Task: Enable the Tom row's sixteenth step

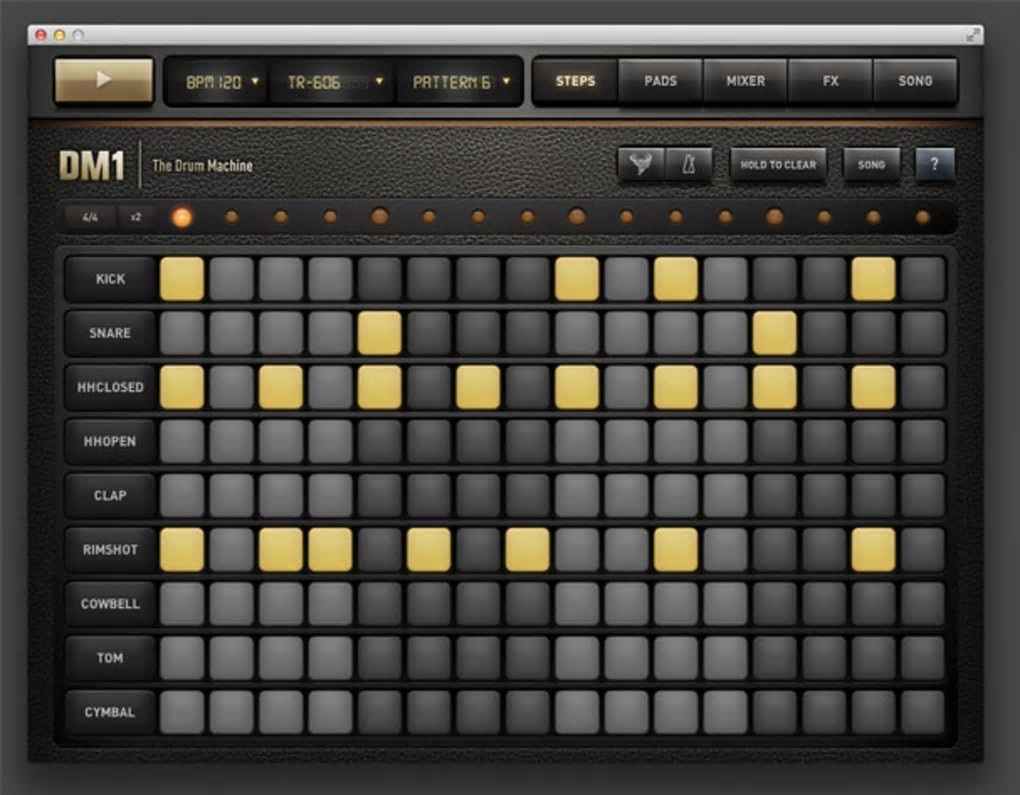Action: coord(922,658)
